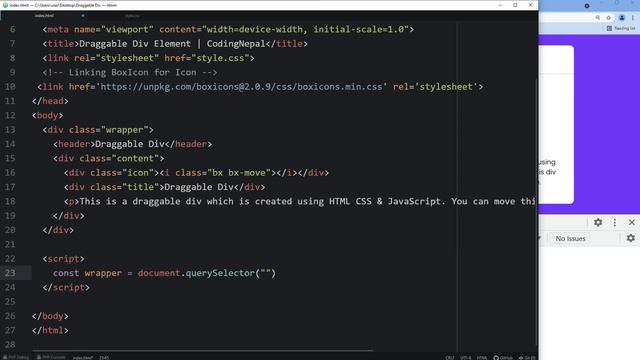640x360 pixels.
Task: Click the Linking BoxIcon comment on line 9
Action: click(130, 73)
